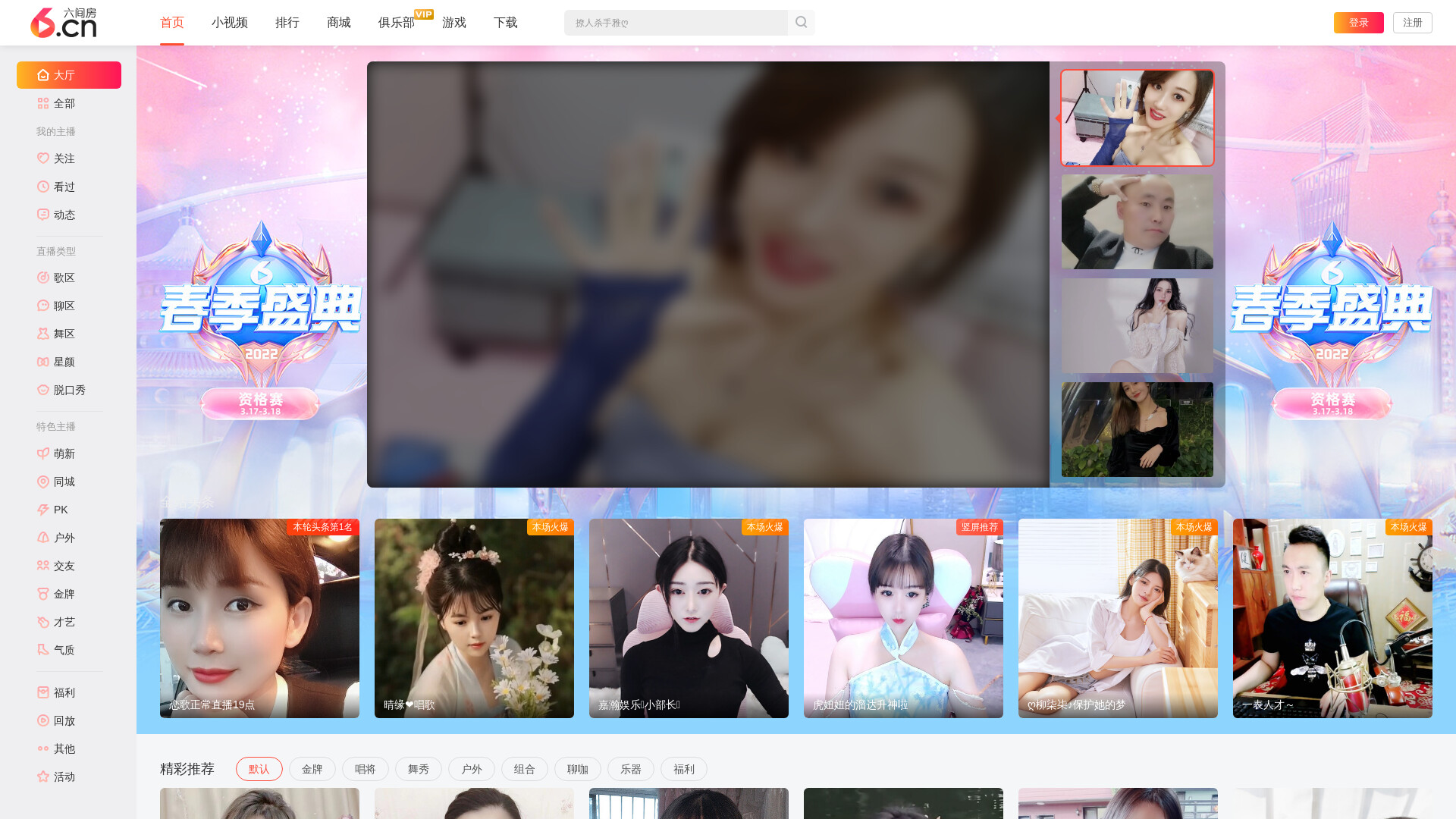The width and height of the screenshot is (1456, 819).
Task: Select the 乐器 filter chip
Action: click(x=631, y=769)
